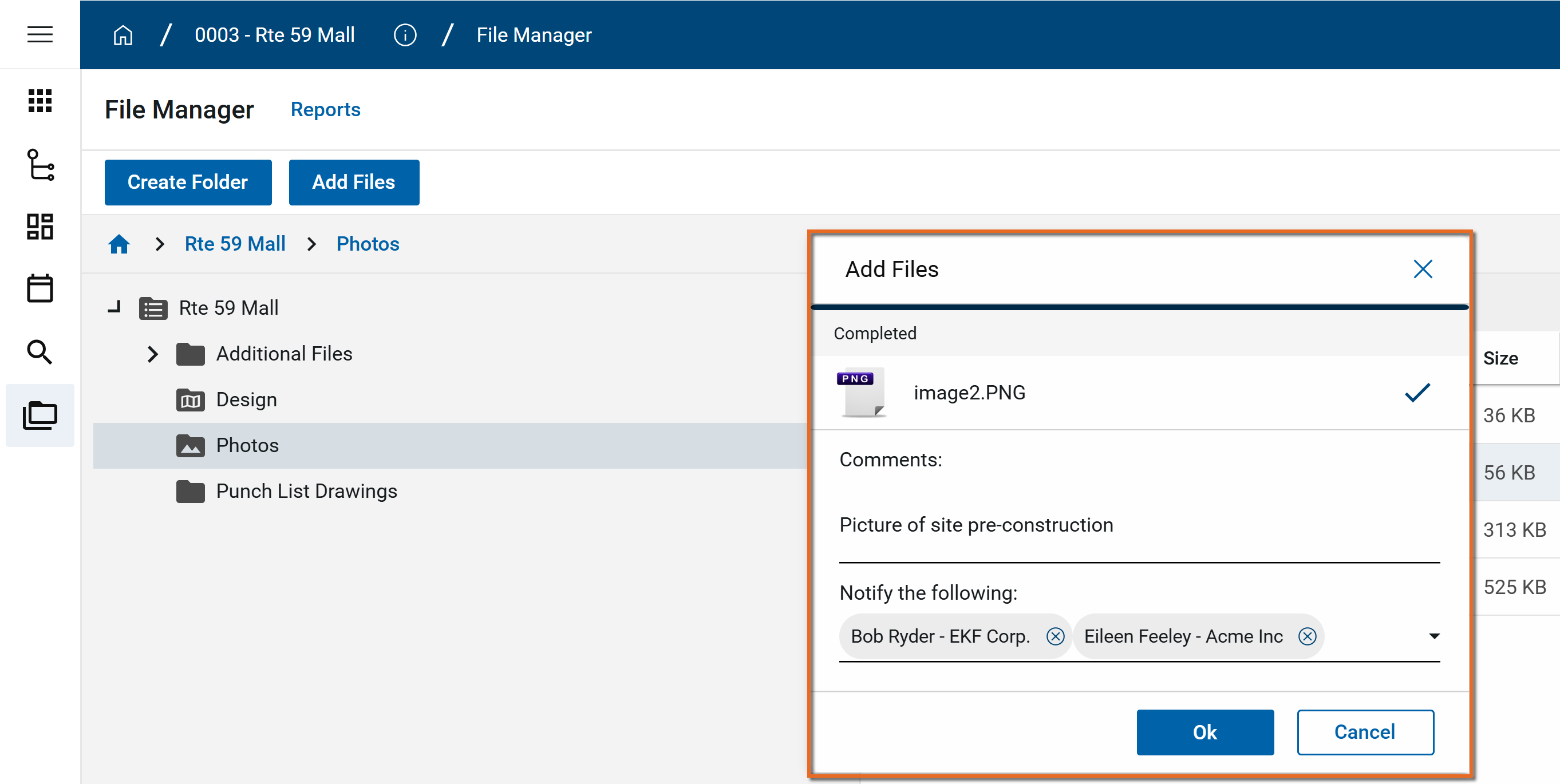
Task: Click the blue home breadcrumb icon
Action: tap(119, 244)
